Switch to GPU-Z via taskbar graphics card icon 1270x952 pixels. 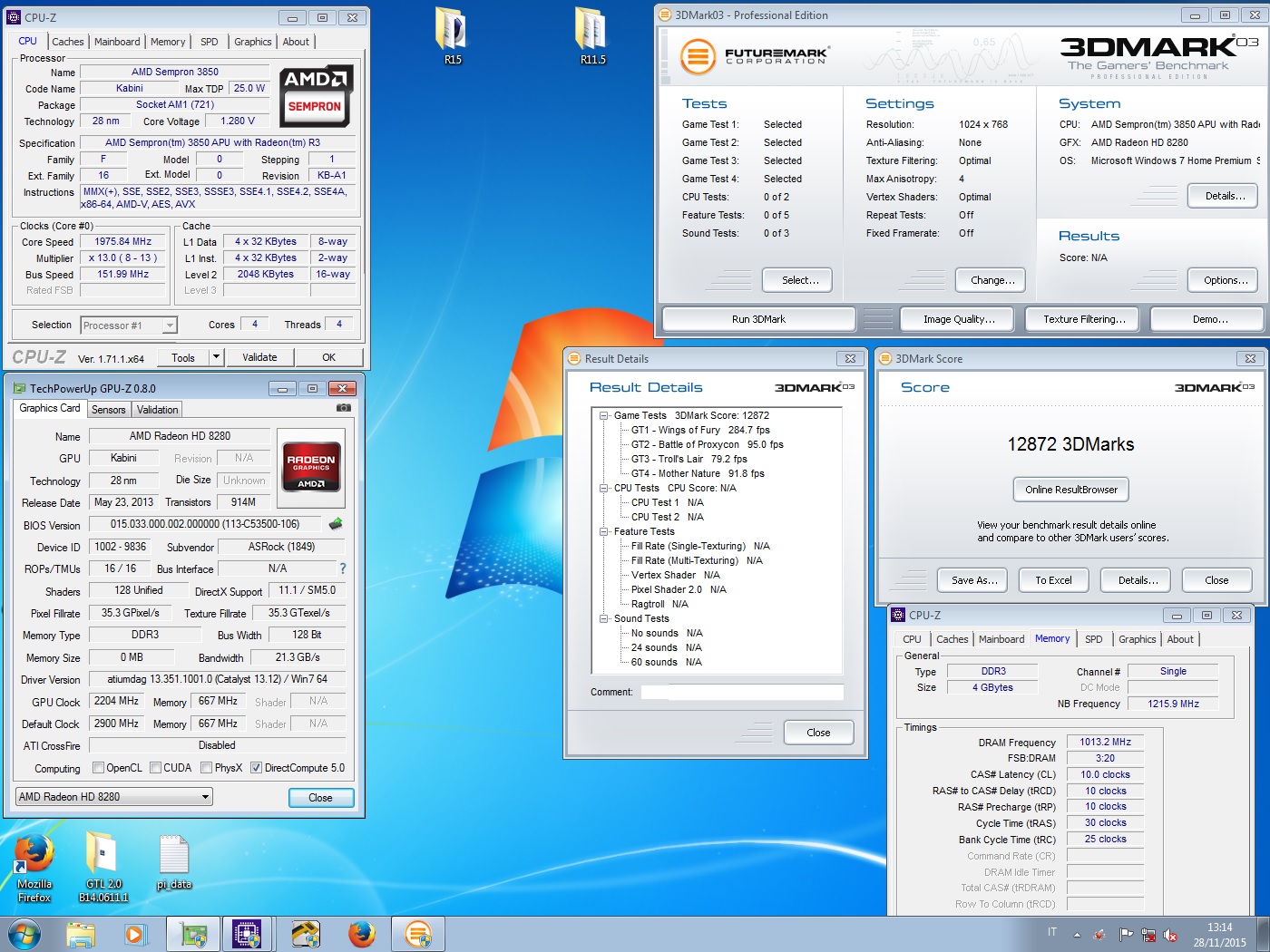193,934
